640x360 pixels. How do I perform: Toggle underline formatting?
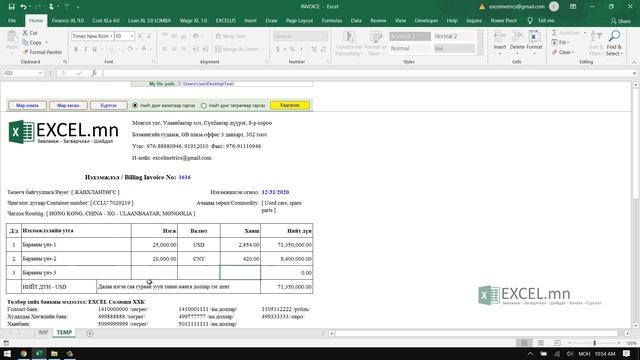point(95,49)
